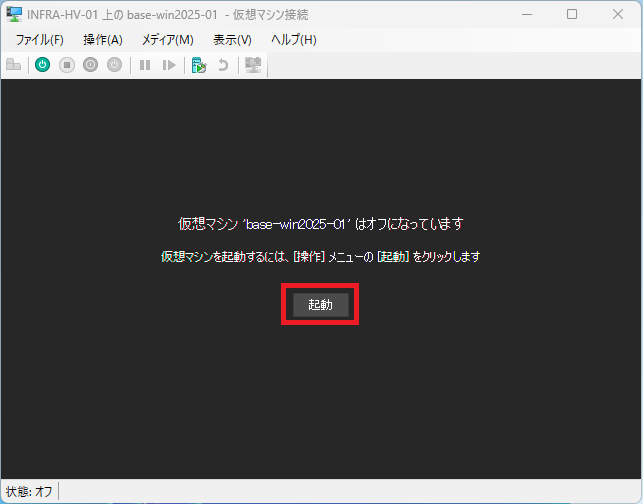Viewport: 643px width, 504px height.
Task: Click the 起動 button to start VM
Action: [321, 305]
